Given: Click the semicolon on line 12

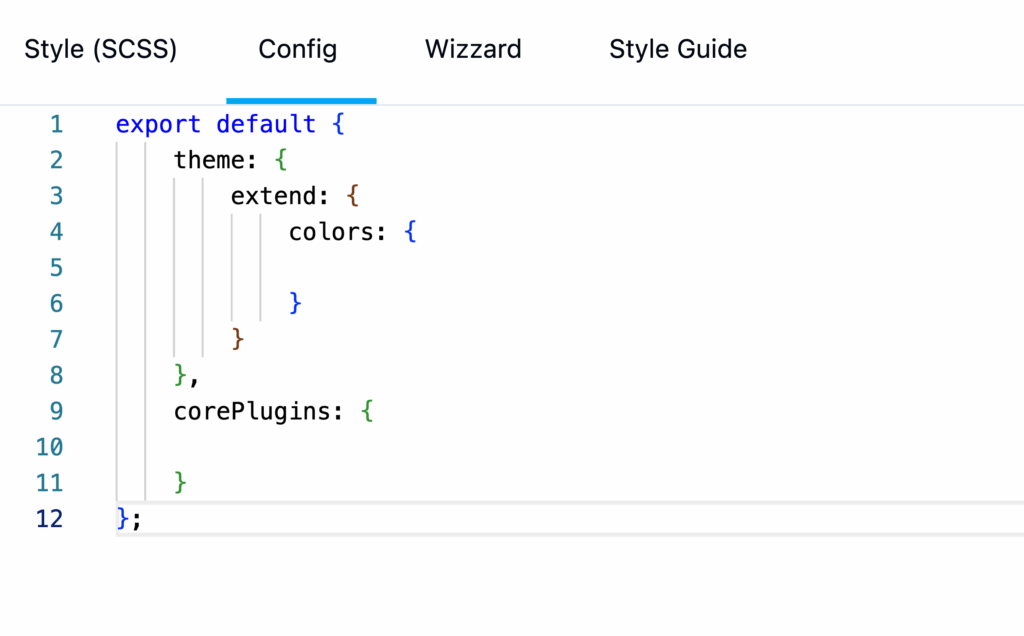Looking at the screenshot, I should coord(139,518).
